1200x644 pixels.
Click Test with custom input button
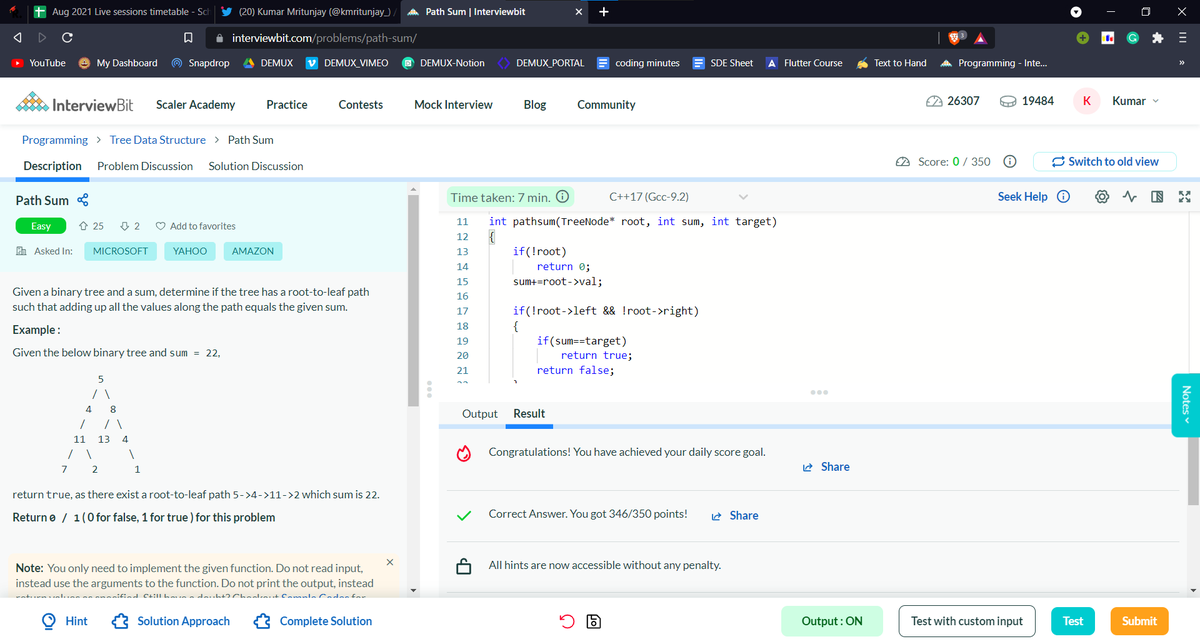point(967,621)
